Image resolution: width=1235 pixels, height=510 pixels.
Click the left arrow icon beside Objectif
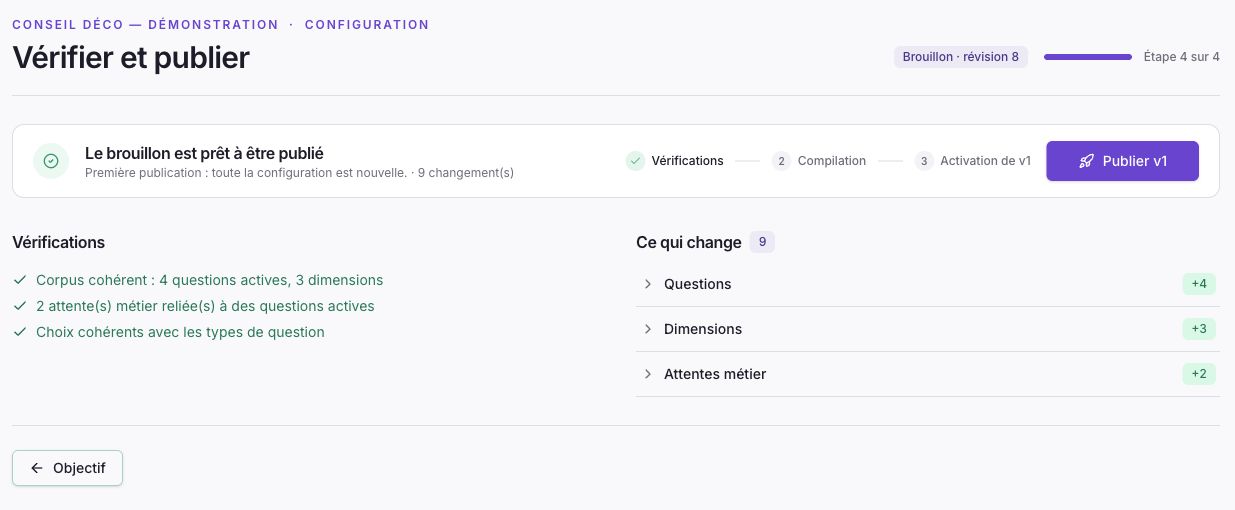pos(37,468)
